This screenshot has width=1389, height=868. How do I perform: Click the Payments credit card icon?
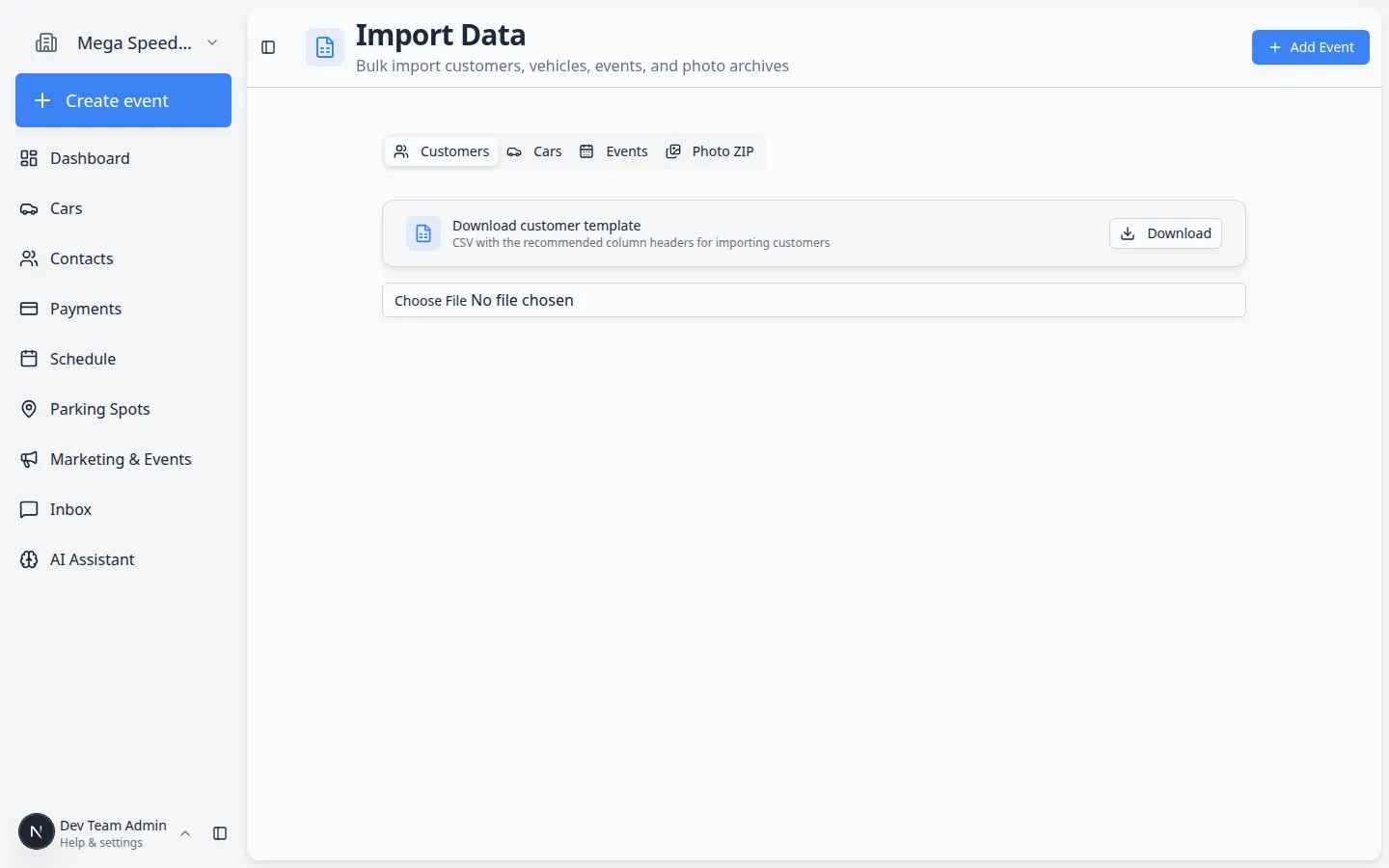[29, 309]
